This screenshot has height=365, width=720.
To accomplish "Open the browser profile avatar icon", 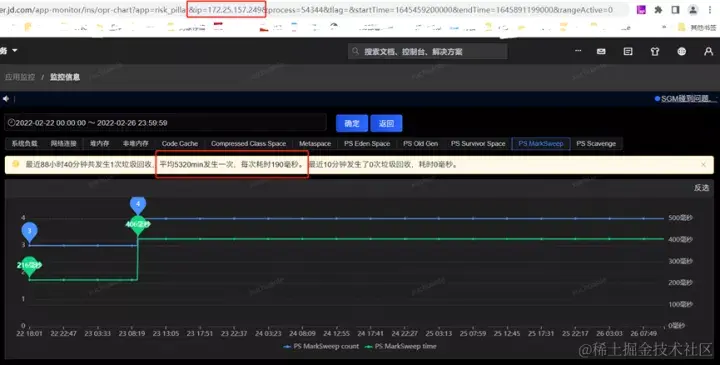I will [692, 10].
